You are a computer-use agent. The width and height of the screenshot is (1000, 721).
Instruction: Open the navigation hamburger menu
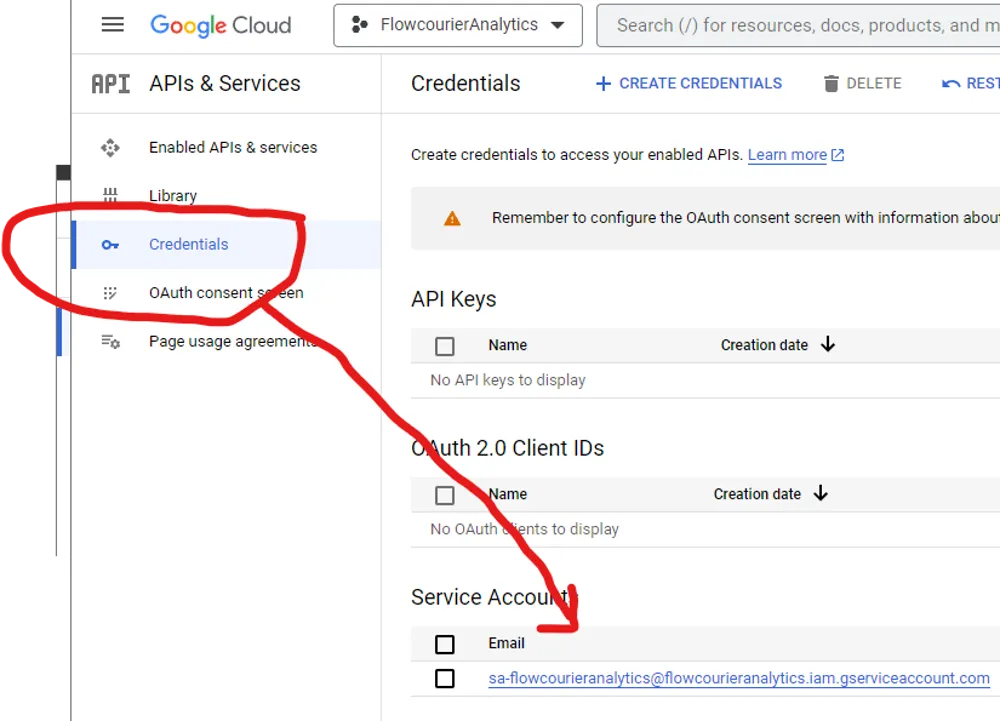click(112, 25)
